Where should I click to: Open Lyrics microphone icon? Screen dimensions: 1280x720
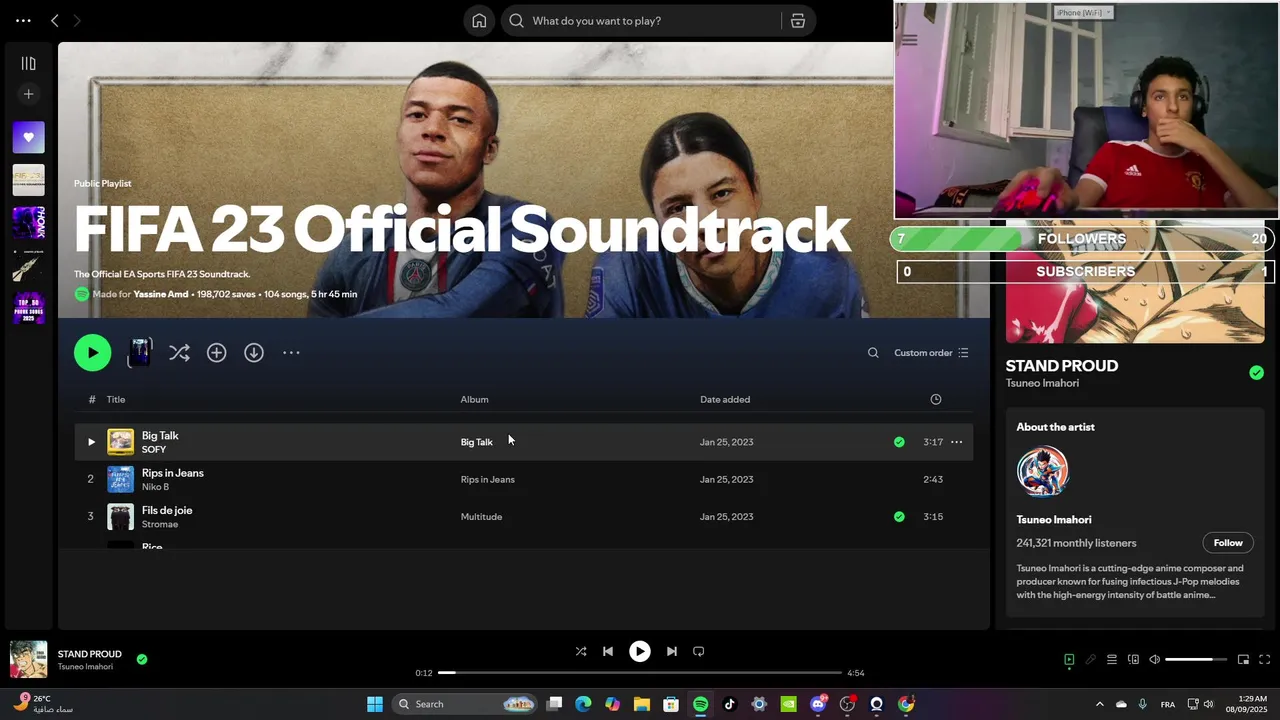[x=1091, y=659]
